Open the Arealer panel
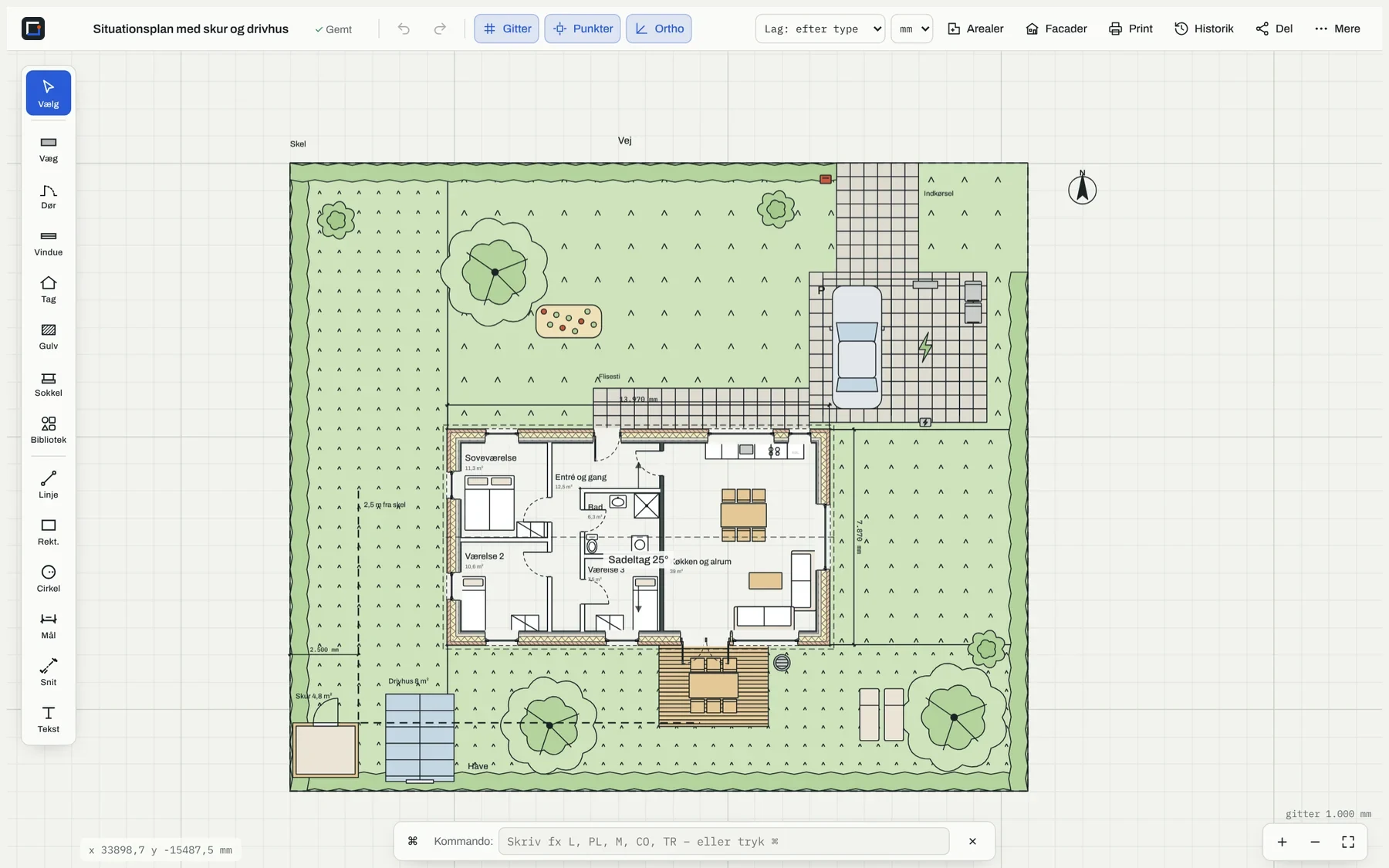Image resolution: width=1389 pixels, height=868 pixels. [976, 29]
